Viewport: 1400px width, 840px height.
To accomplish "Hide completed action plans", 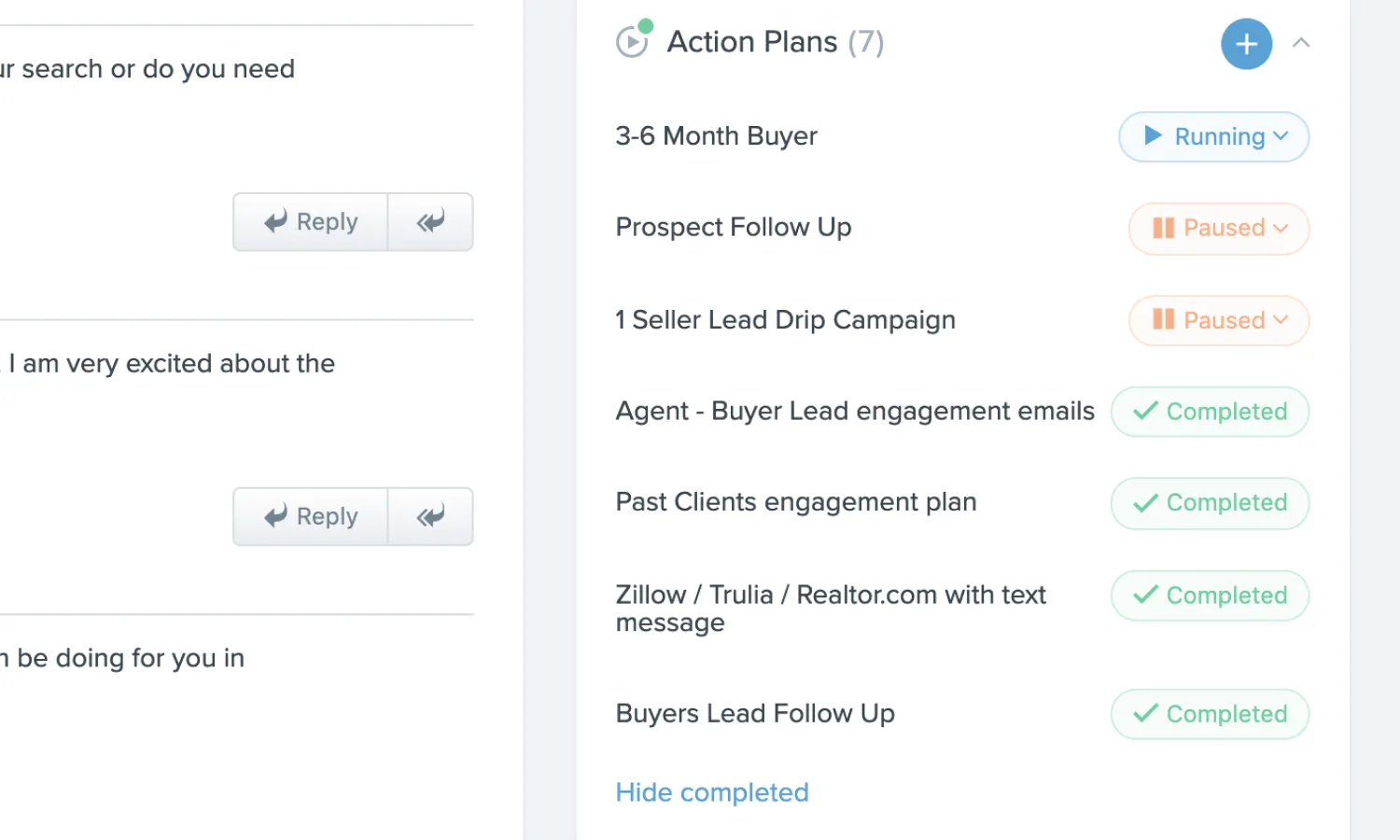I will pyautogui.click(x=712, y=791).
